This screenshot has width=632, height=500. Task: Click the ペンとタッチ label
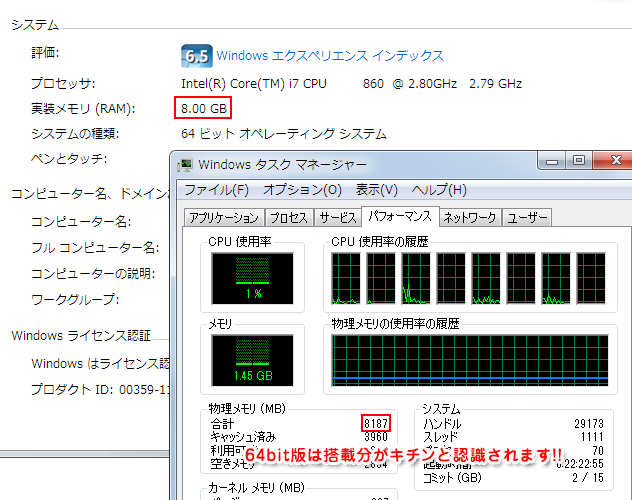pos(69,158)
